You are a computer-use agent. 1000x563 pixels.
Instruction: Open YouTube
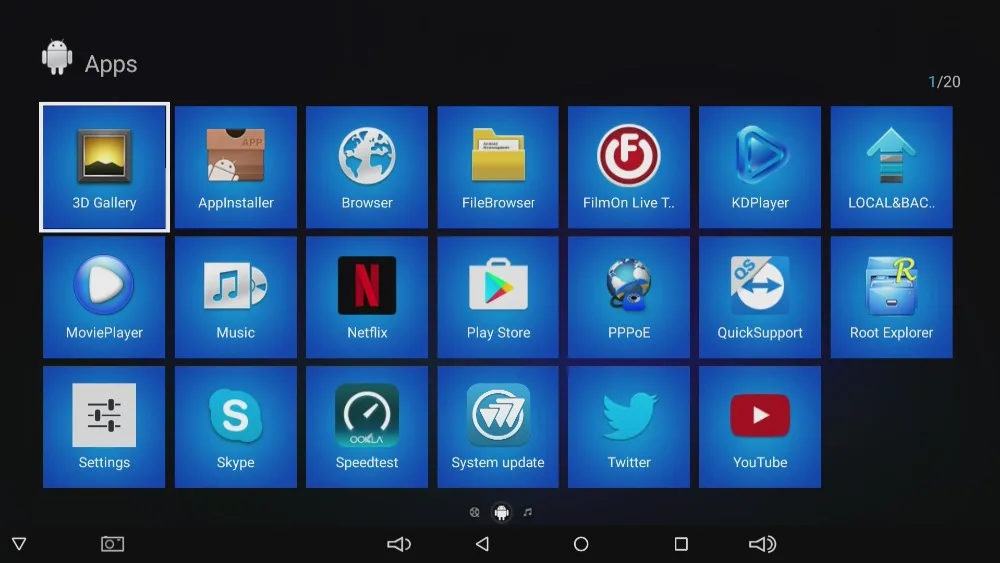760,427
